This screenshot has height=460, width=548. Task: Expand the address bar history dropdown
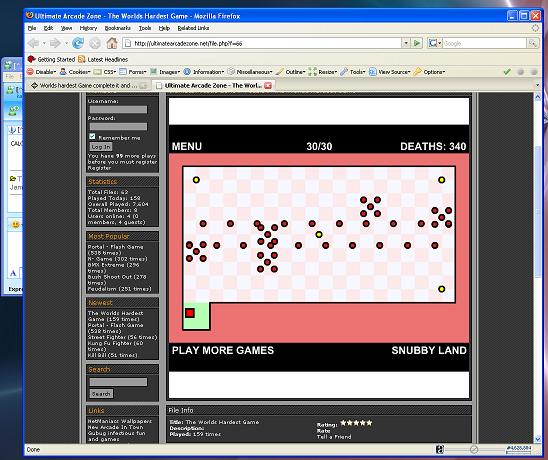pos(405,43)
